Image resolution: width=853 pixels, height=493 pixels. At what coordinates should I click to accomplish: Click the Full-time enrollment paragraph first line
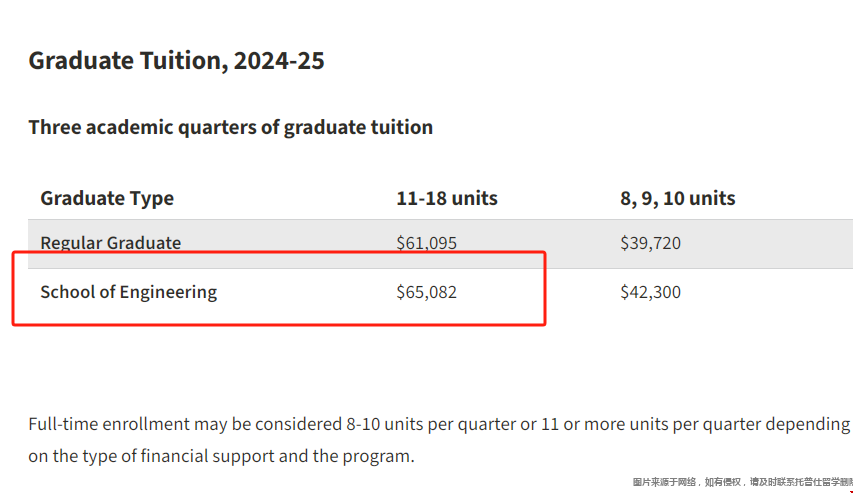(x=439, y=424)
